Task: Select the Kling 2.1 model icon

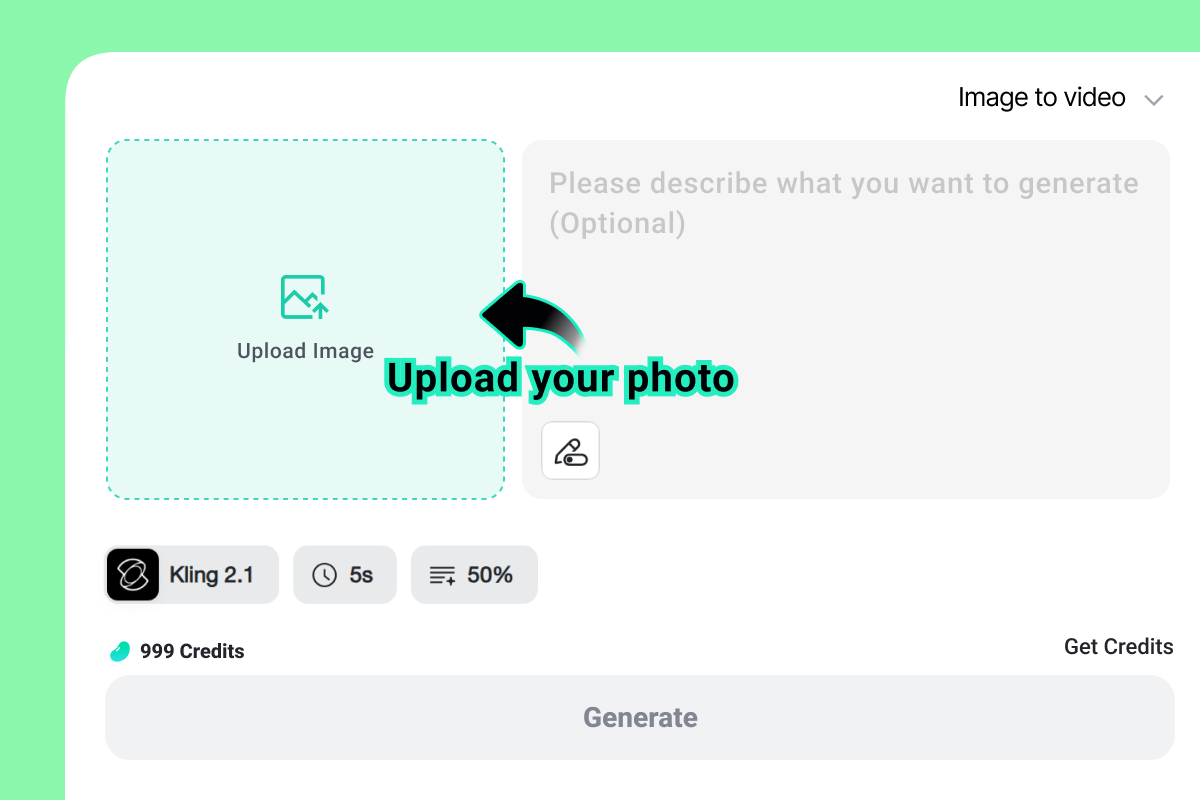Action: pos(133,574)
